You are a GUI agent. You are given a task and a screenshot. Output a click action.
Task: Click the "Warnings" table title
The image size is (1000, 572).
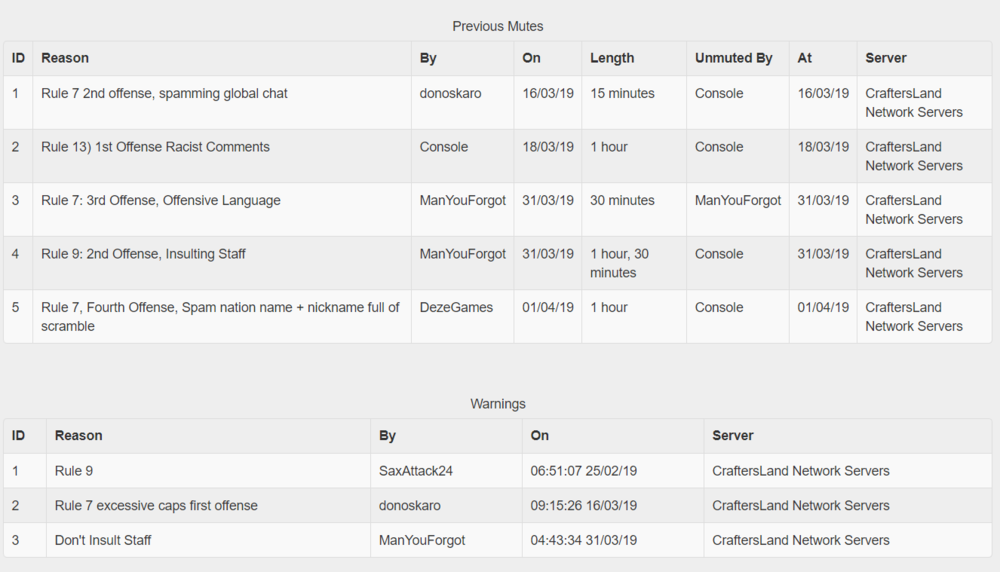pos(498,404)
